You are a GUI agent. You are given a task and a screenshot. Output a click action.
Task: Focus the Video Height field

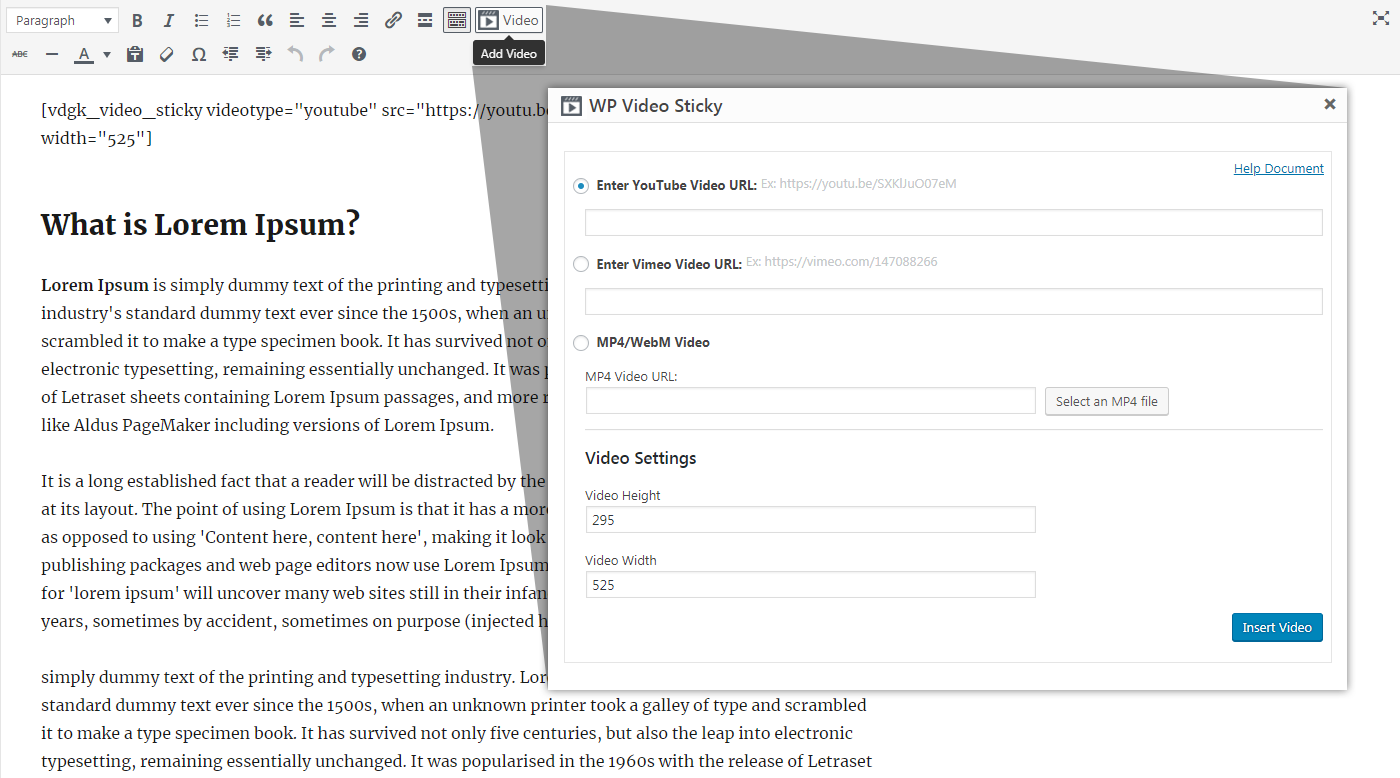point(811,520)
